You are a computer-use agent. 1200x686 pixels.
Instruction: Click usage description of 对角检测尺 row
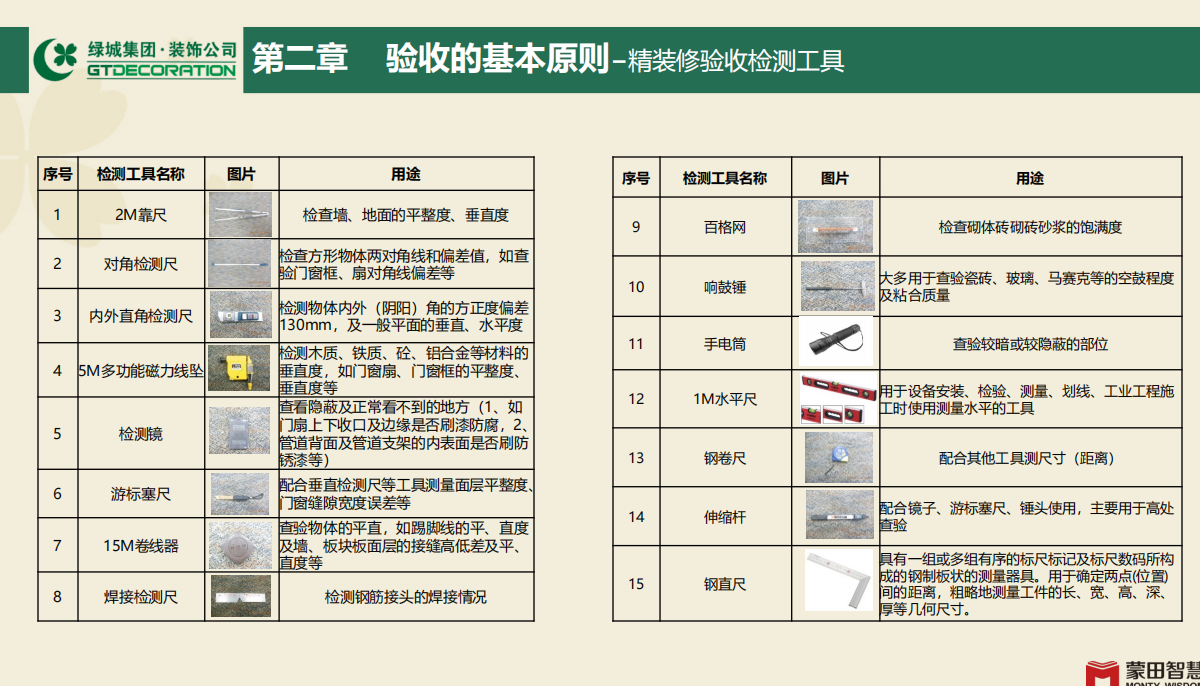tap(405, 264)
